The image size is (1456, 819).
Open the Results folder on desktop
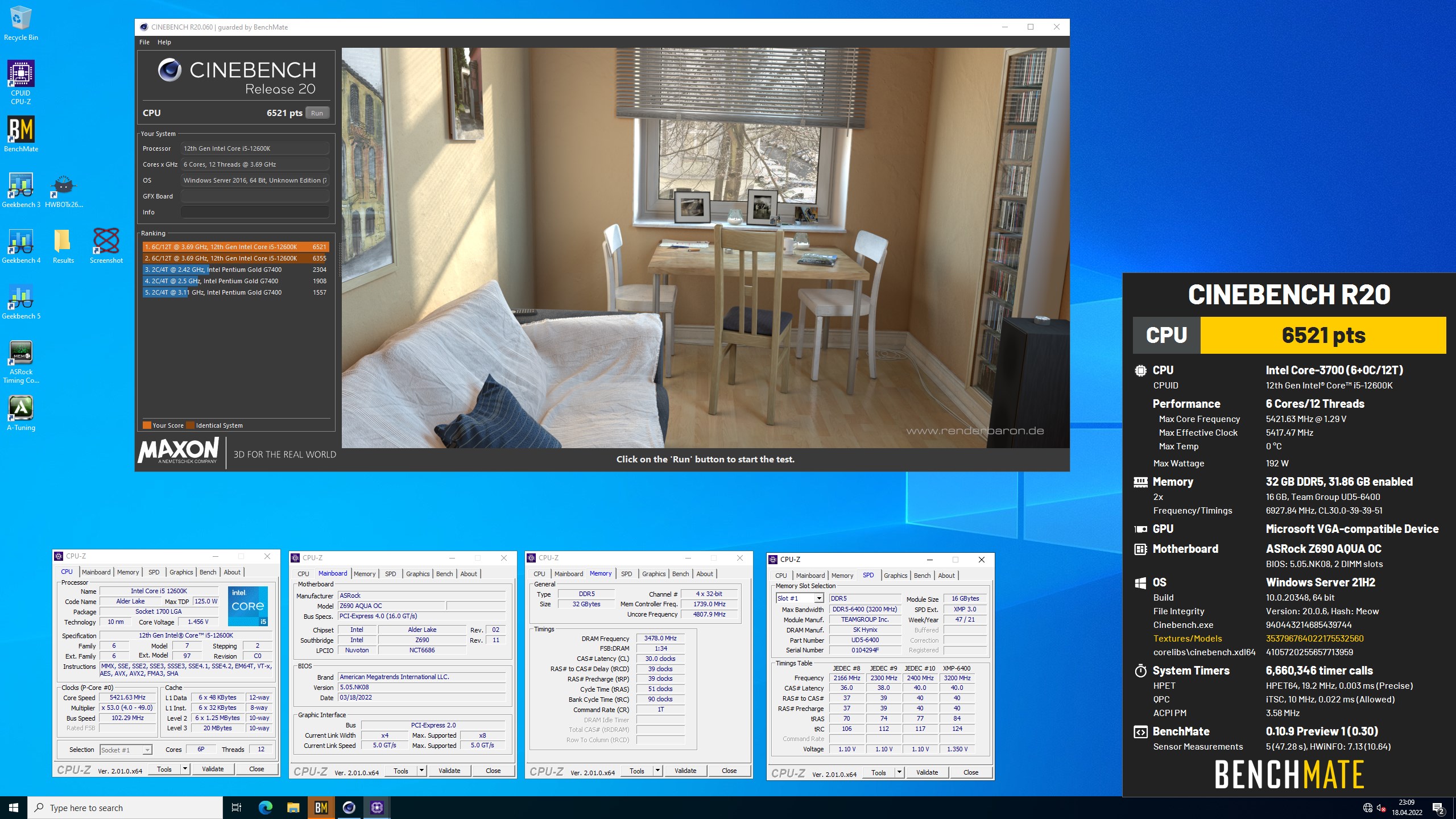coord(63,246)
